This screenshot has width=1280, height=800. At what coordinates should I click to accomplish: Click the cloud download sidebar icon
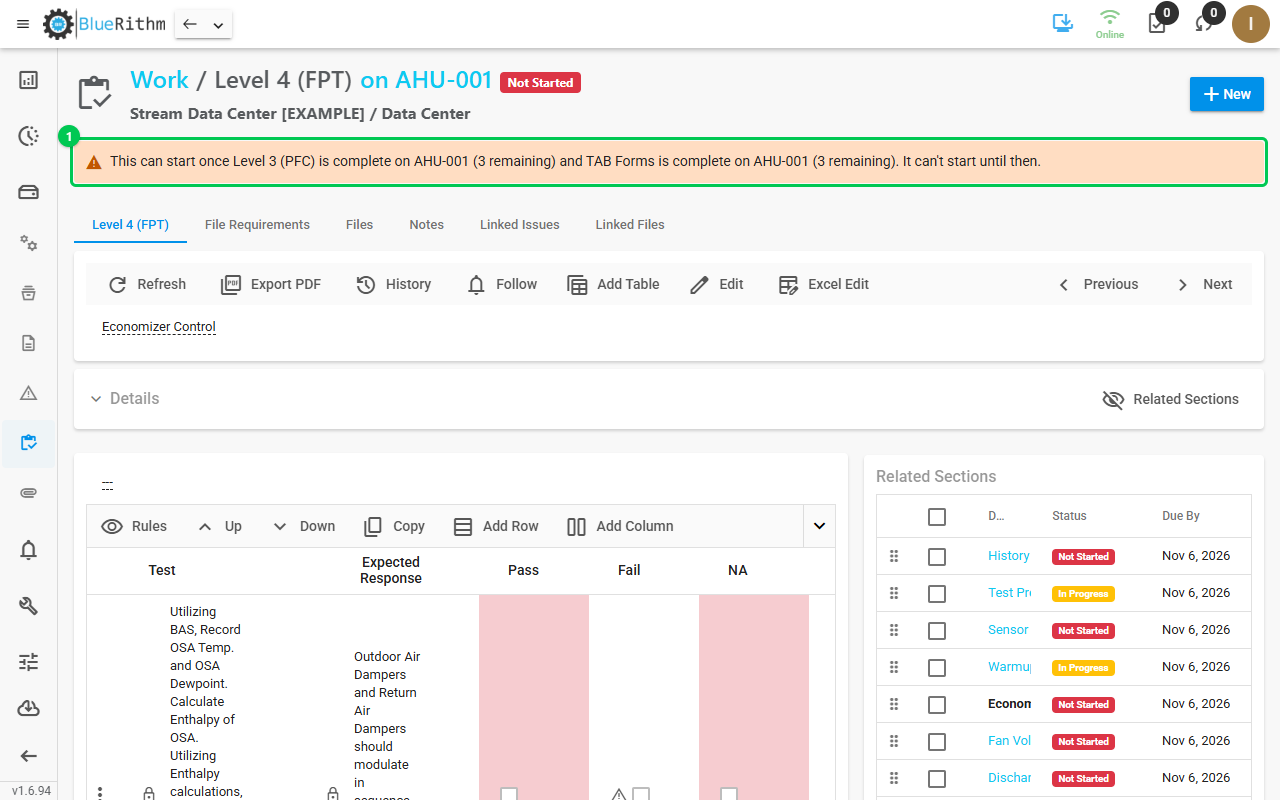click(x=29, y=709)
